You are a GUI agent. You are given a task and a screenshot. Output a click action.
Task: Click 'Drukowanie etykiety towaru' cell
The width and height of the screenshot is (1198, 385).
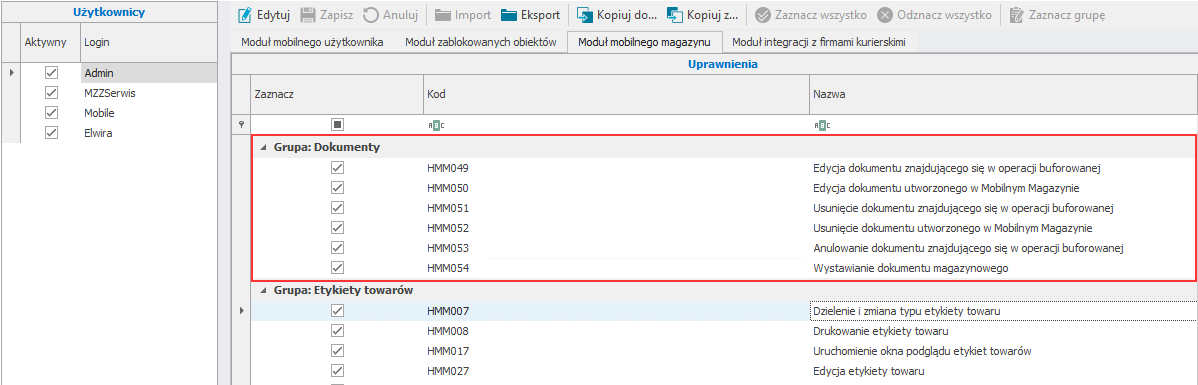[x=1002, y=332]
